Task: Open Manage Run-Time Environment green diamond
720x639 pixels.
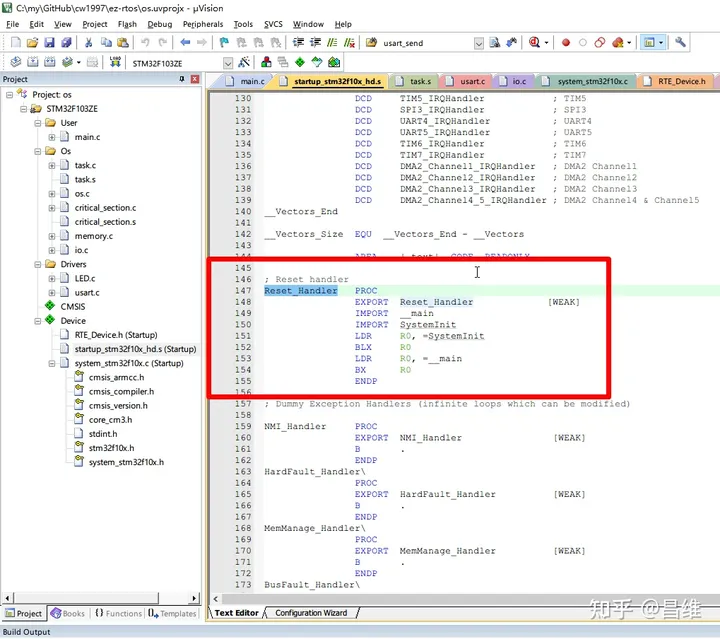Action: (x=300, y=62)
